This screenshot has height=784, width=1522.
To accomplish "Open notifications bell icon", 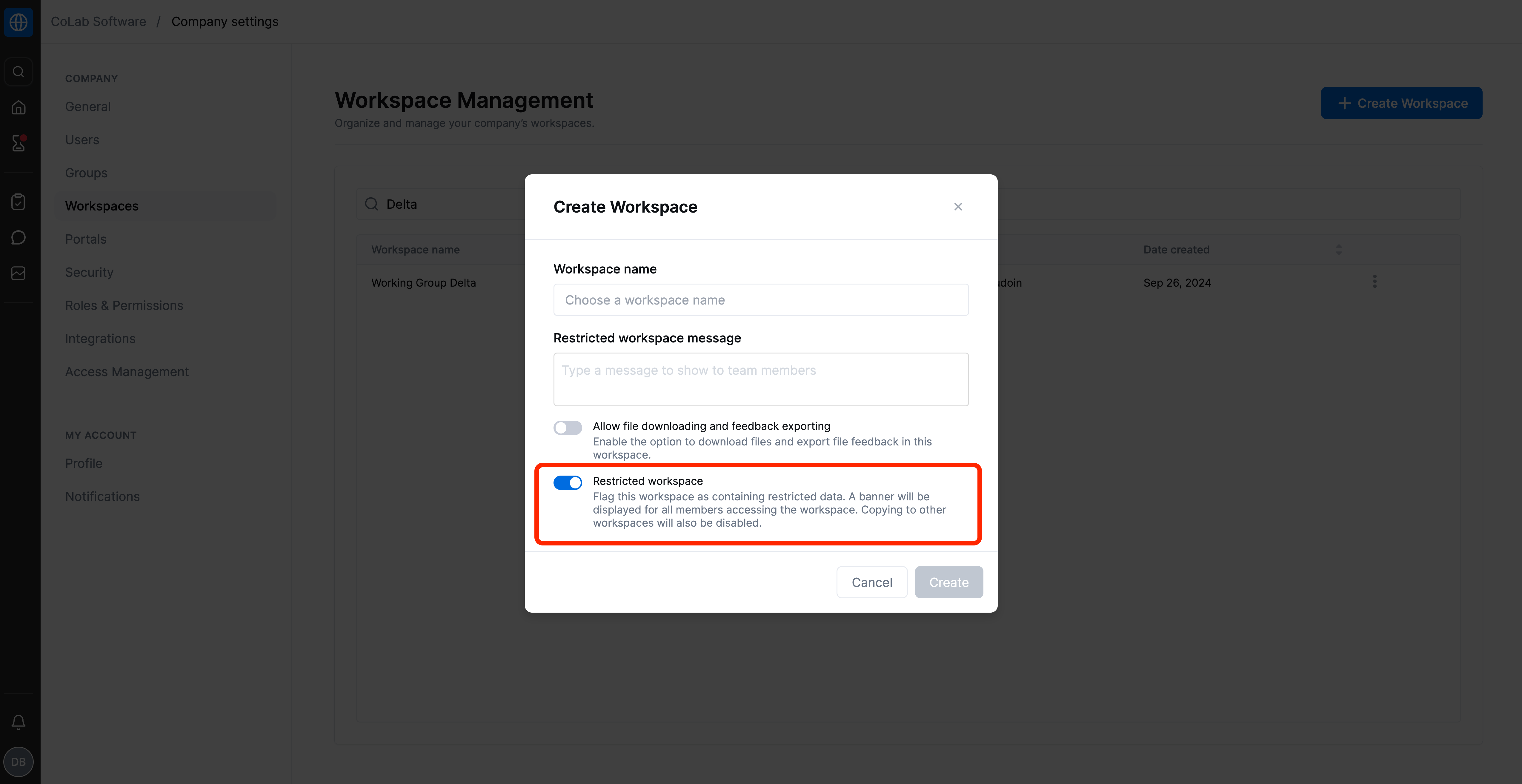I will [18, 722].
